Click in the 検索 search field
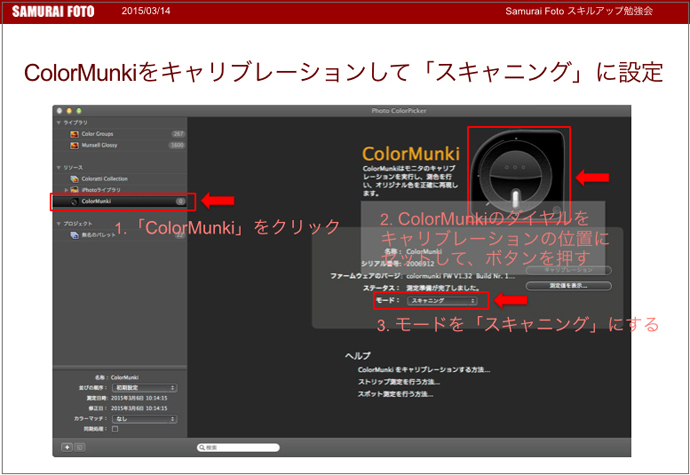Screen dimensions: 690x475 point(238,447)
